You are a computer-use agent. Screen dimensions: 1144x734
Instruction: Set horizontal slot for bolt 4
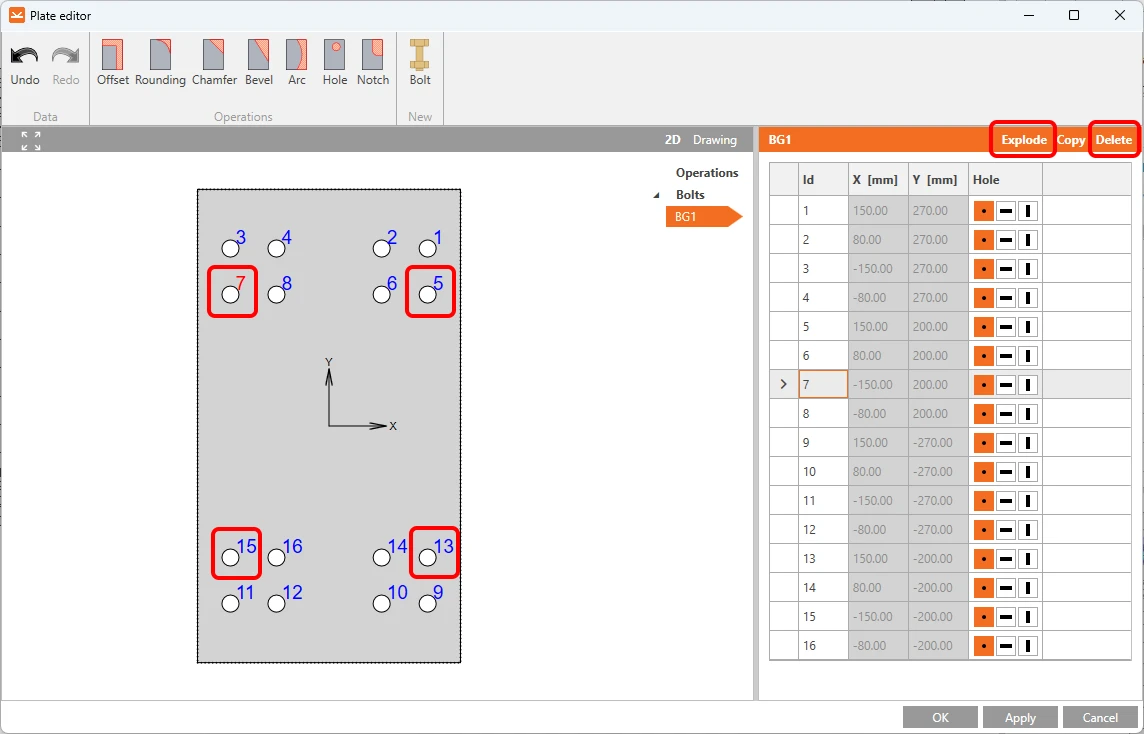1005,298
